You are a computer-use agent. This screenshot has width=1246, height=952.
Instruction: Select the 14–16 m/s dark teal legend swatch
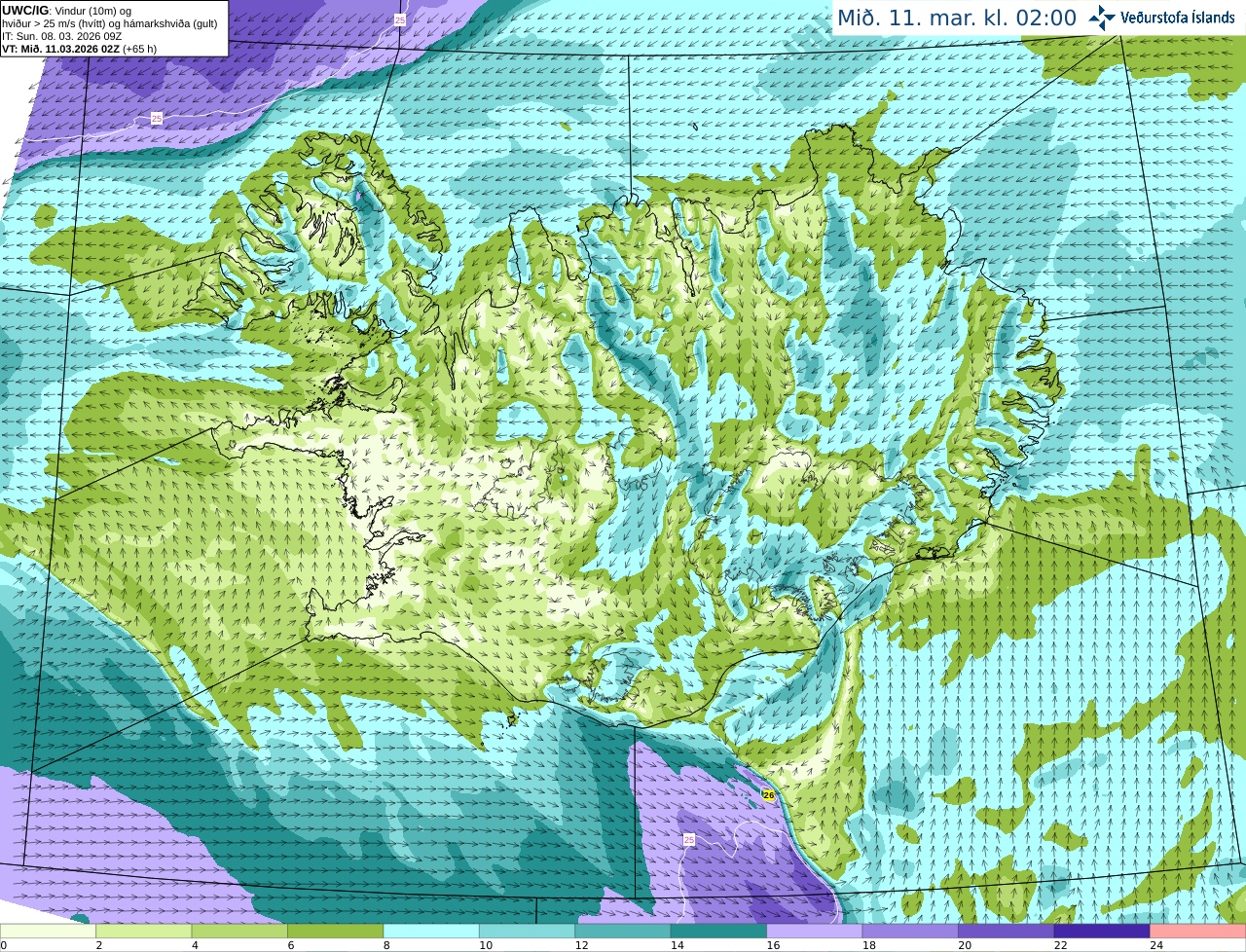(718, 932)
